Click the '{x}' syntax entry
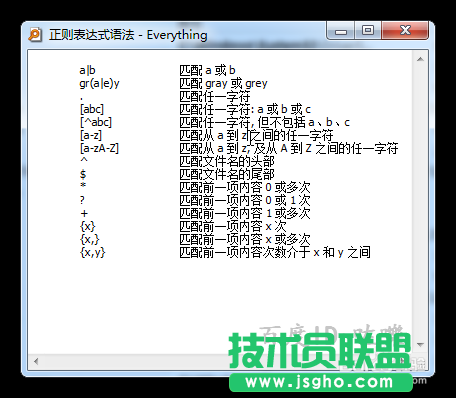The height and width of the screenshot is (398, 456). point(88,226)
